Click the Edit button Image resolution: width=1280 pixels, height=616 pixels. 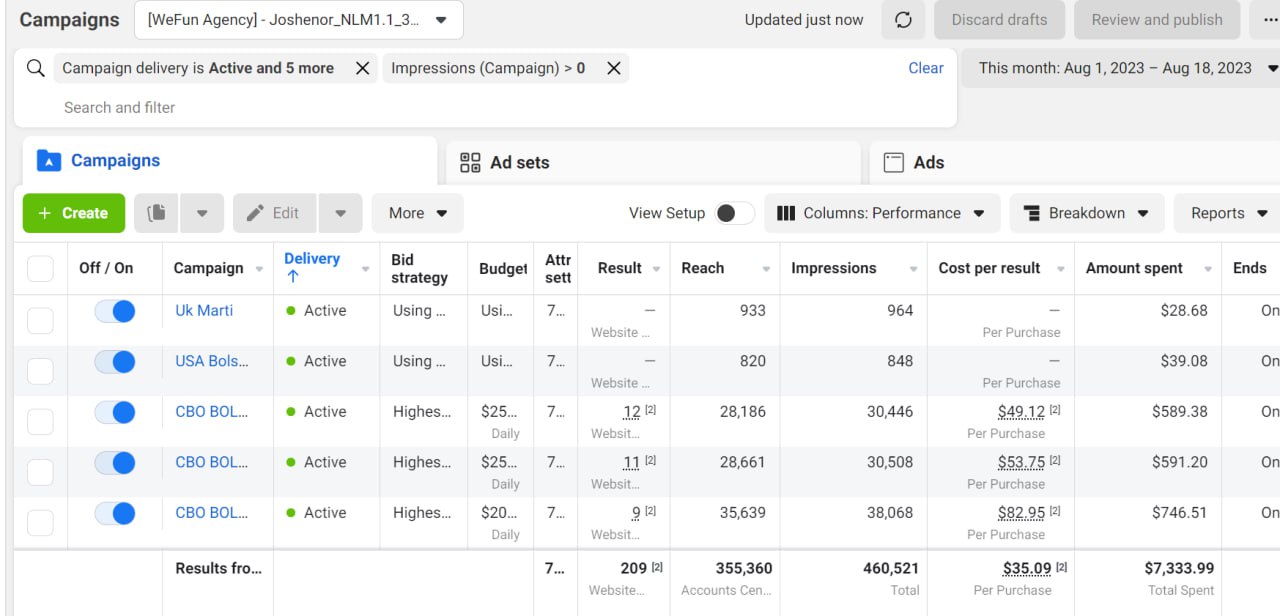click(x=275, y=213)
